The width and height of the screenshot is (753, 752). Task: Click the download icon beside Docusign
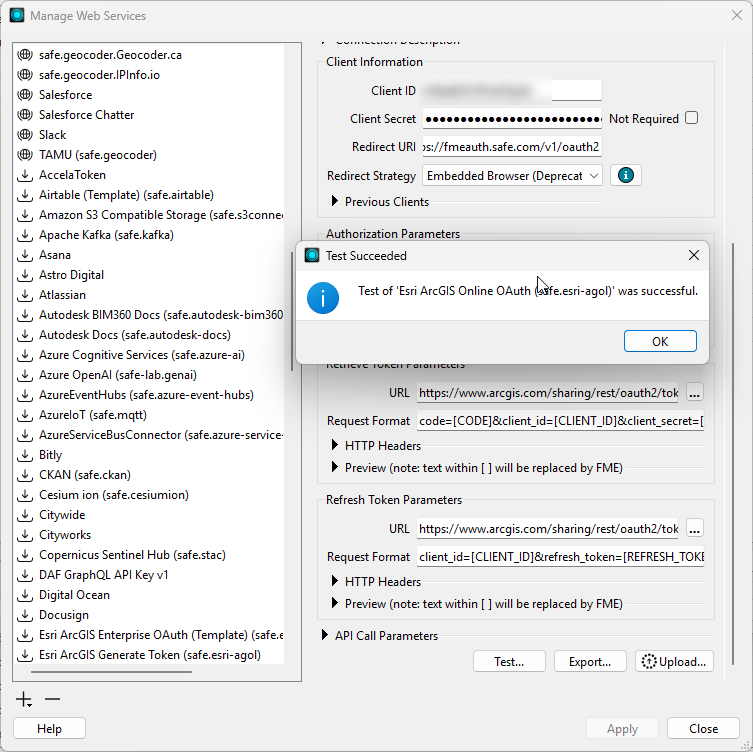click(25, 615)
